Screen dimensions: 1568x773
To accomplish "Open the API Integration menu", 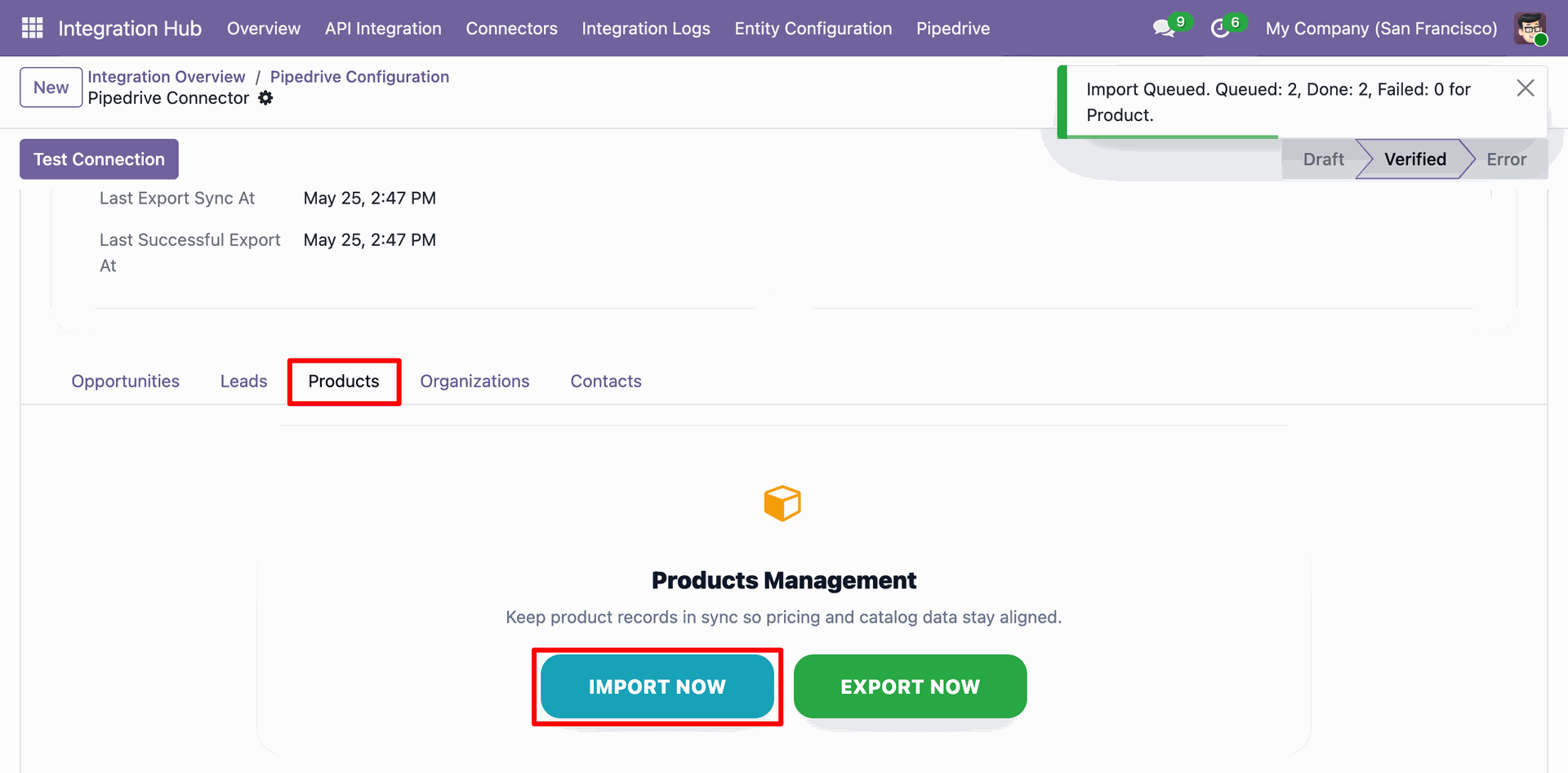I will [x=383, y=29].
